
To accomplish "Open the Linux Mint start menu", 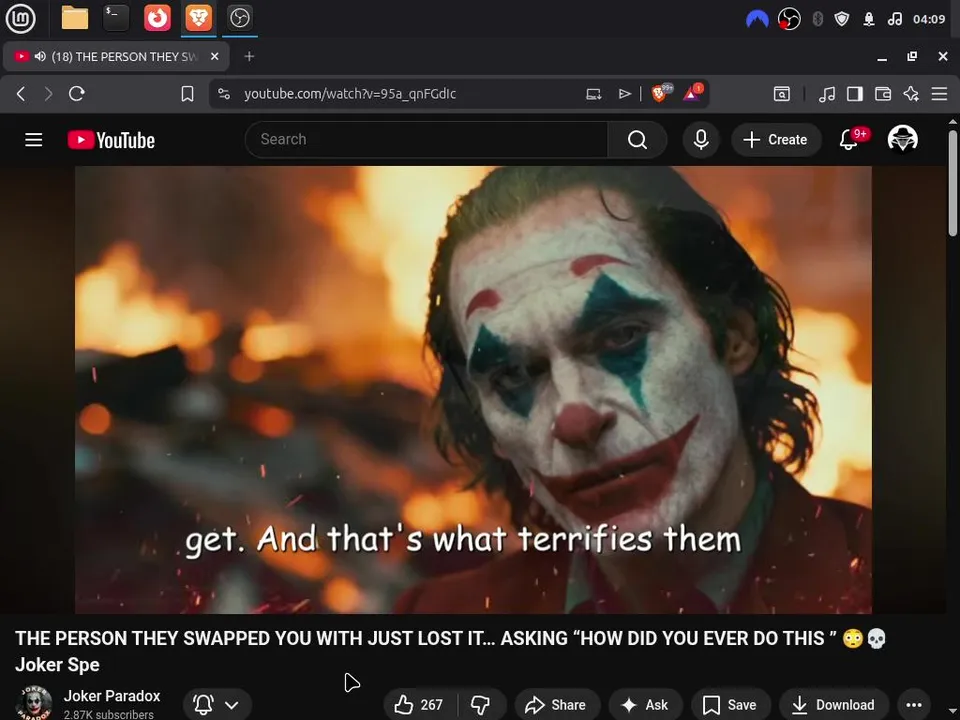I will [x=20, y=18].
